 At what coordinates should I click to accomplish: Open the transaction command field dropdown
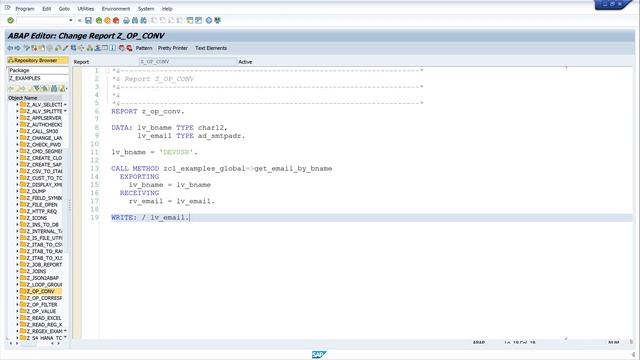[71, 20]
